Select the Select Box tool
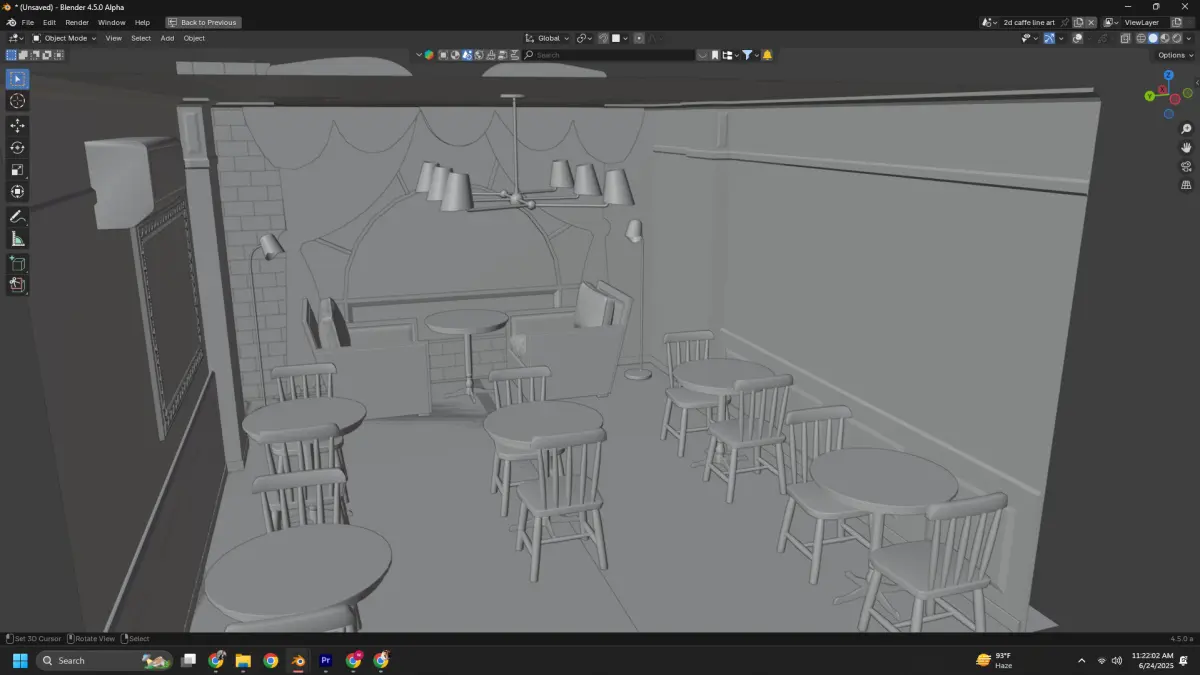The image size is (1200, 675). click(17, 79)
